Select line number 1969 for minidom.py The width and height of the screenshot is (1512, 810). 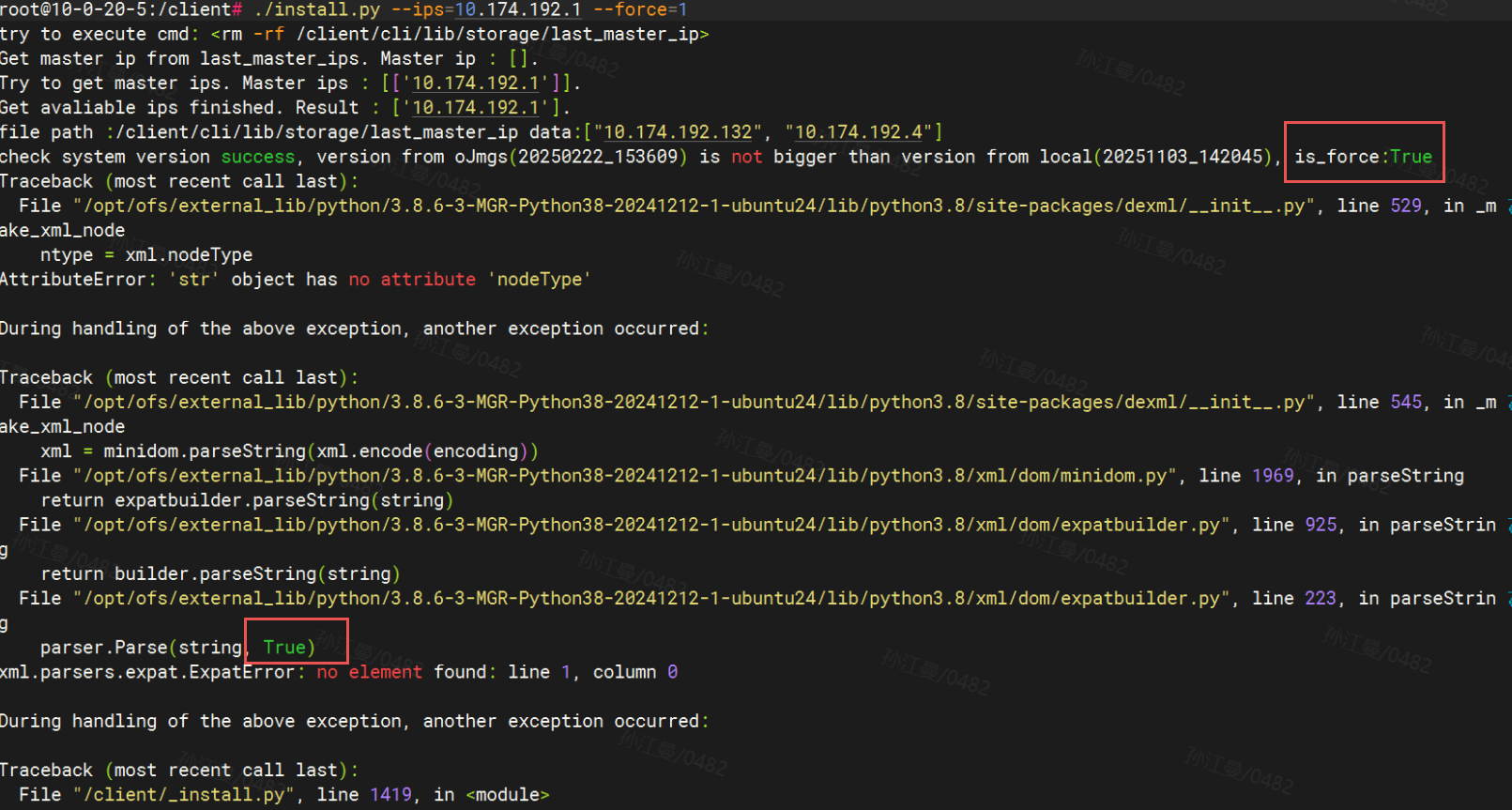tap(1273, 476)
